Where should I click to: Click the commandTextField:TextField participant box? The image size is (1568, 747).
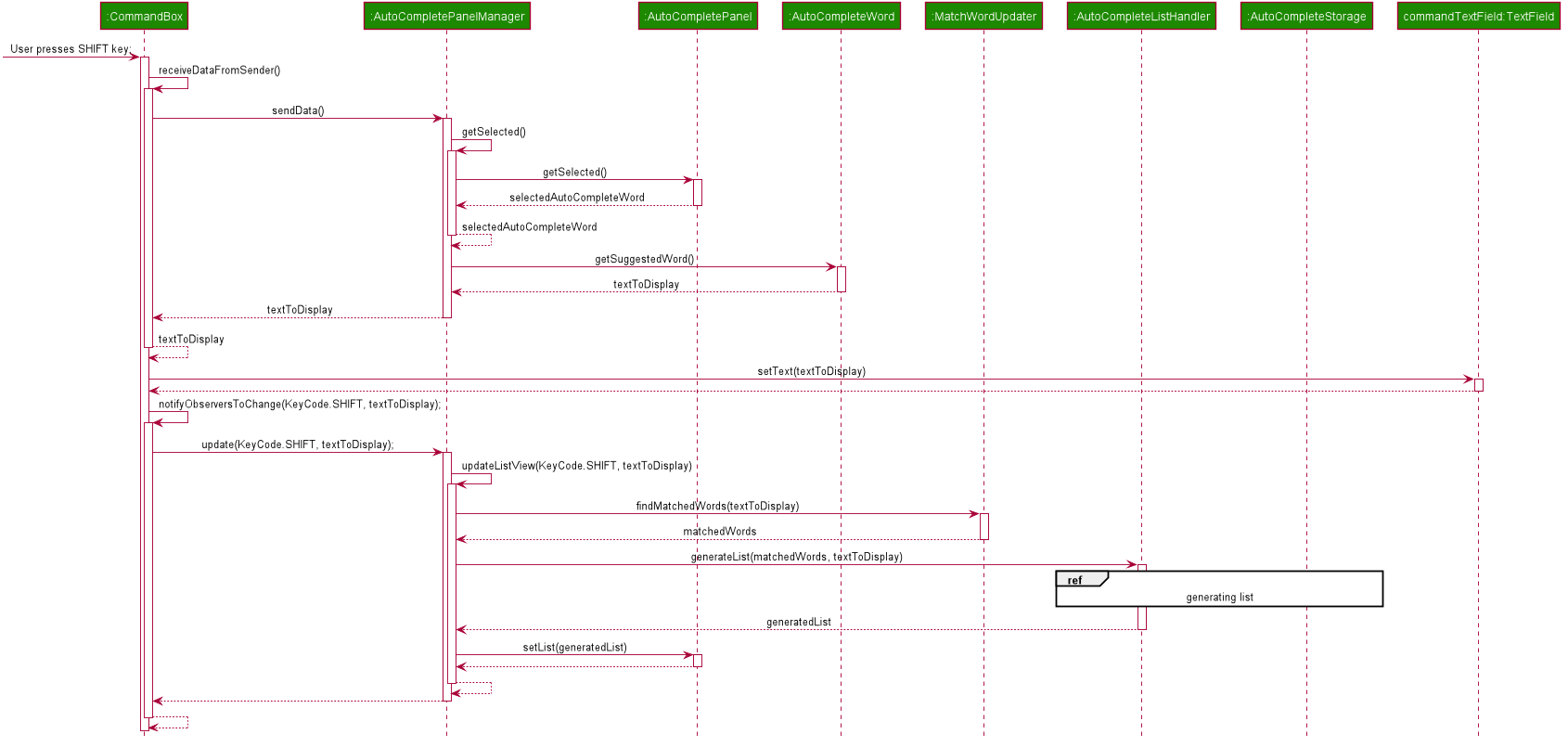1479,16
